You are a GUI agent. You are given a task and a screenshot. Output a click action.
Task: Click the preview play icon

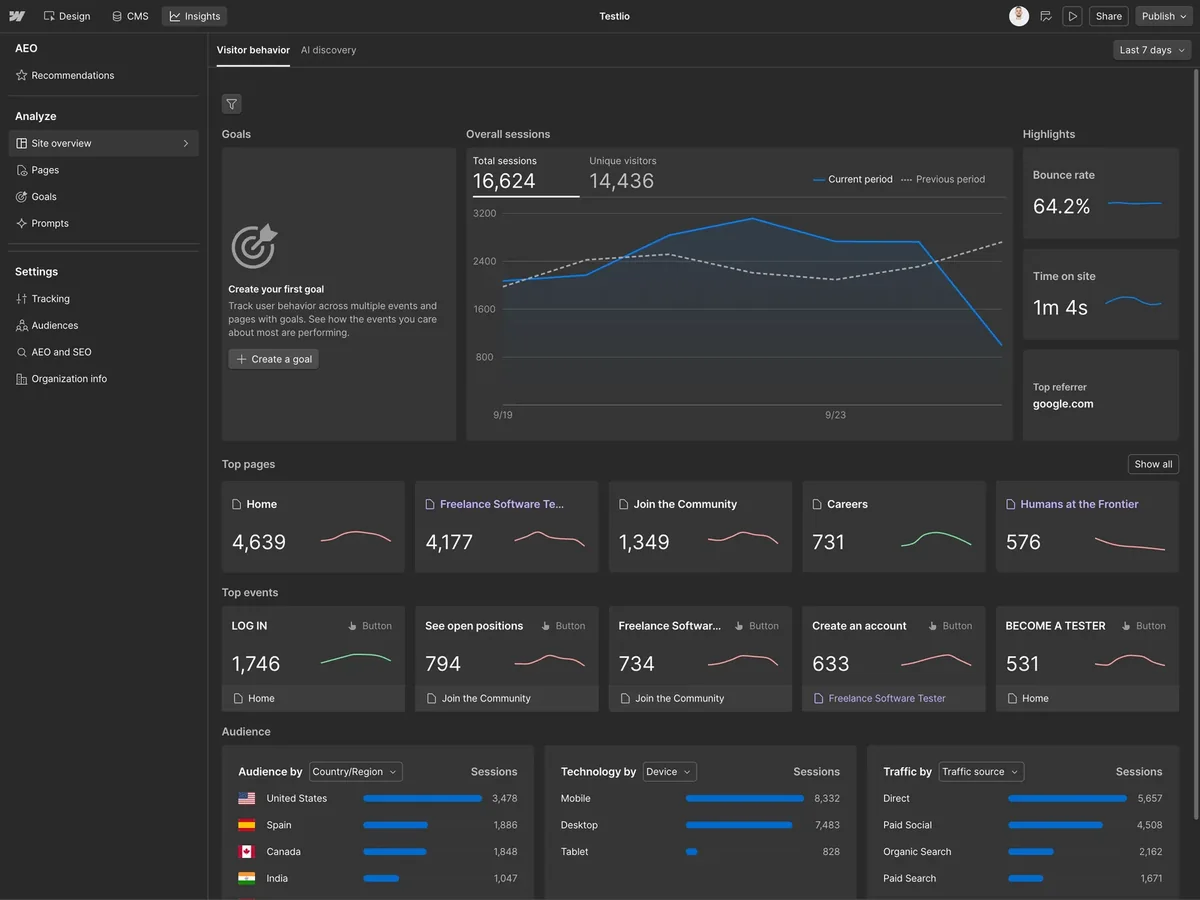[x=1072, y=16]
